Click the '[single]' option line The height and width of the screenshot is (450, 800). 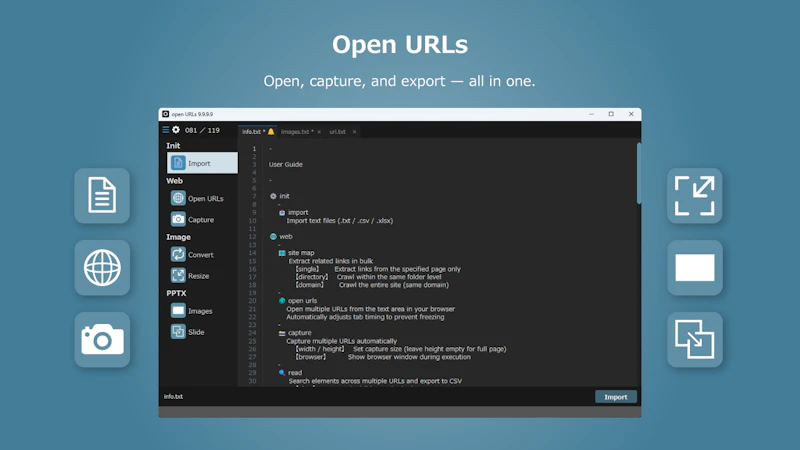pyautogui.click(x=378, y=269)
